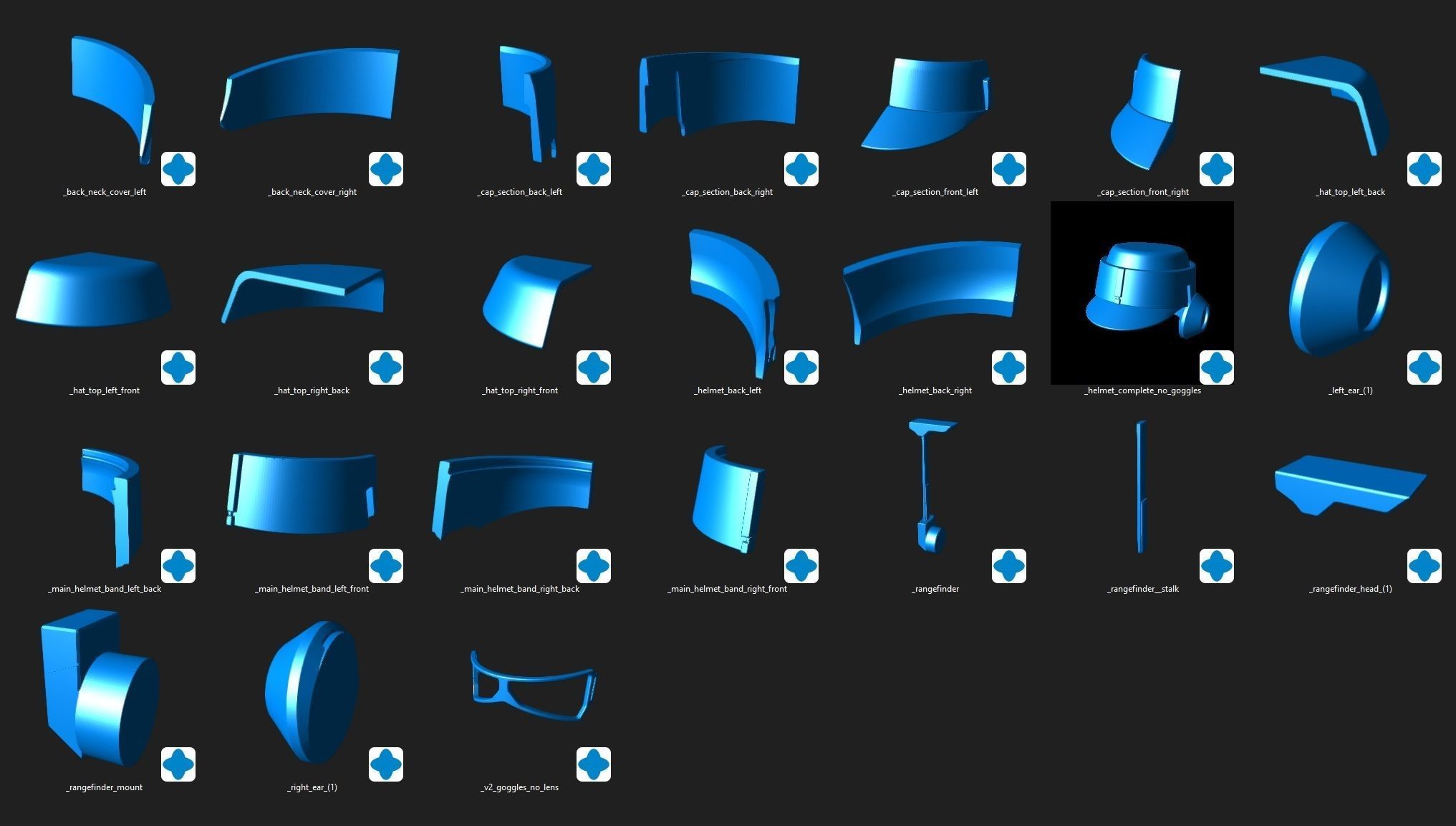Click the app badge icon on _left_ear_(1)
The height and width of the screenshot is (826, 1456).
[1424, 368]
